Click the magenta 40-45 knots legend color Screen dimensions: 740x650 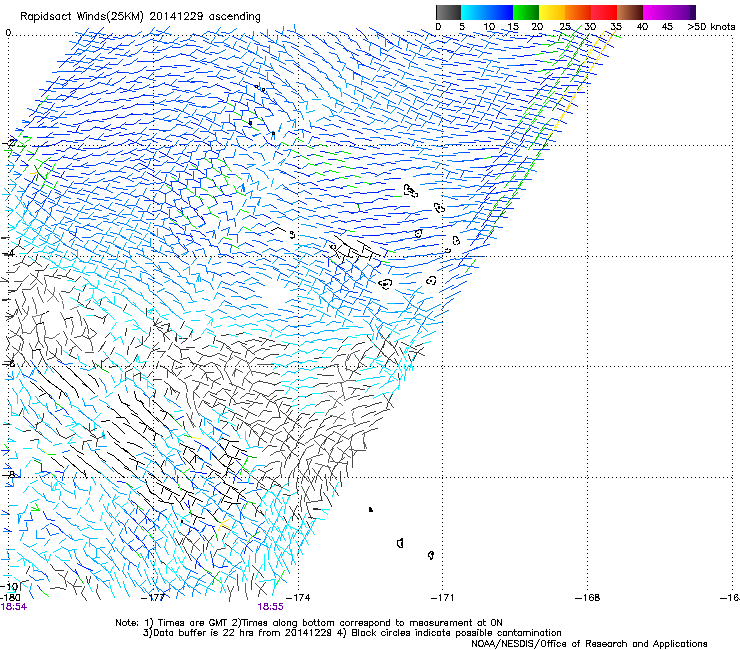[x=656, y=12]
